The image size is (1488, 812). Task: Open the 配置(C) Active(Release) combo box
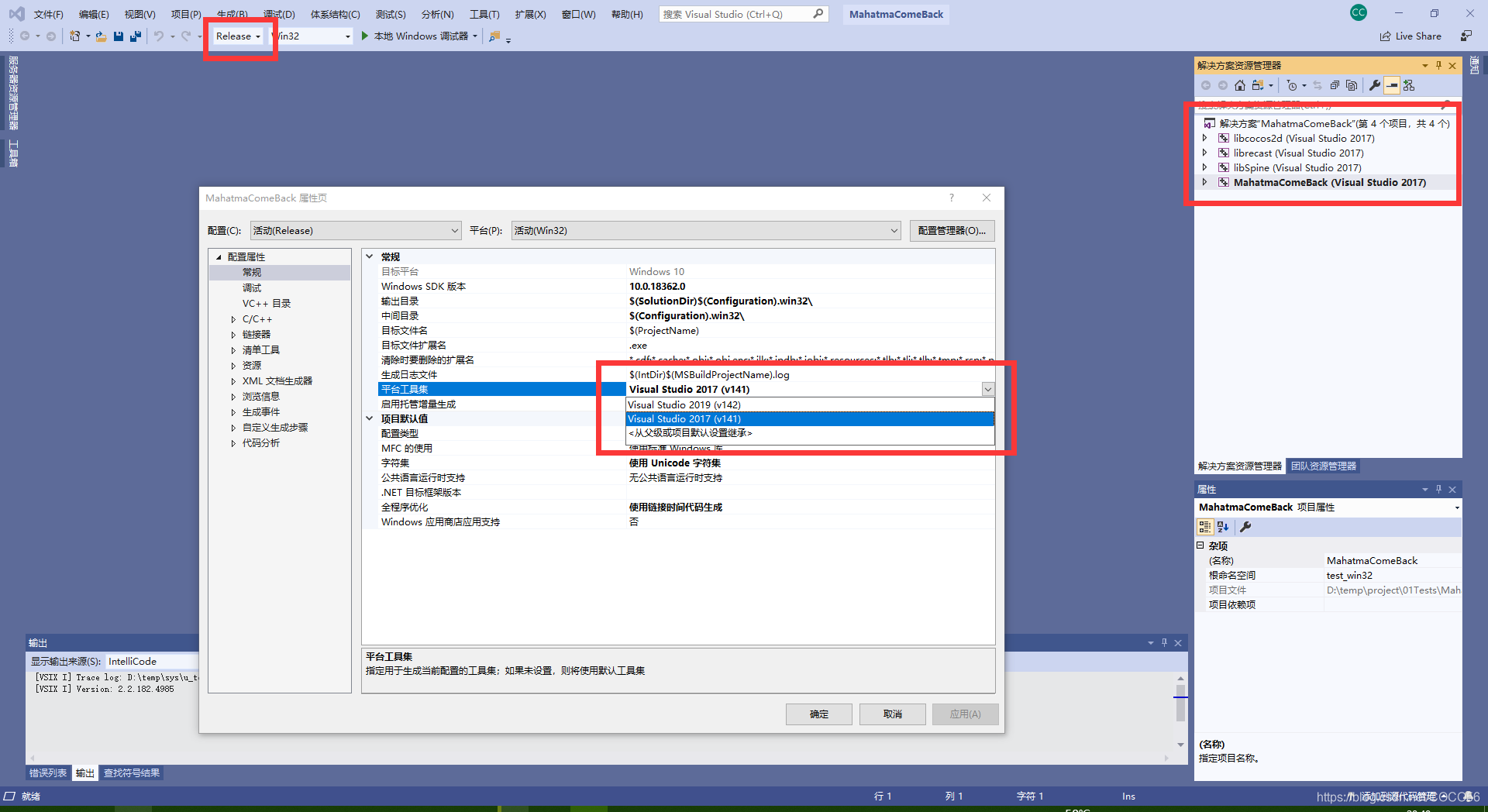coord(356,230)
